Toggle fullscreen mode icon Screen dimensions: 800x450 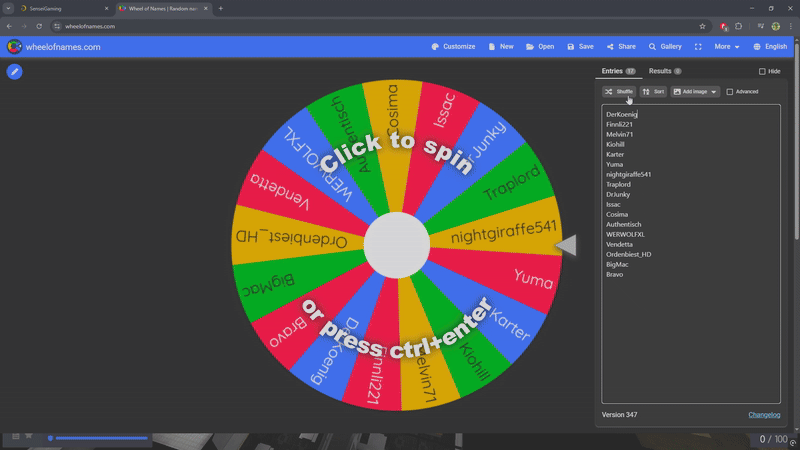click(x=698, y=46)
